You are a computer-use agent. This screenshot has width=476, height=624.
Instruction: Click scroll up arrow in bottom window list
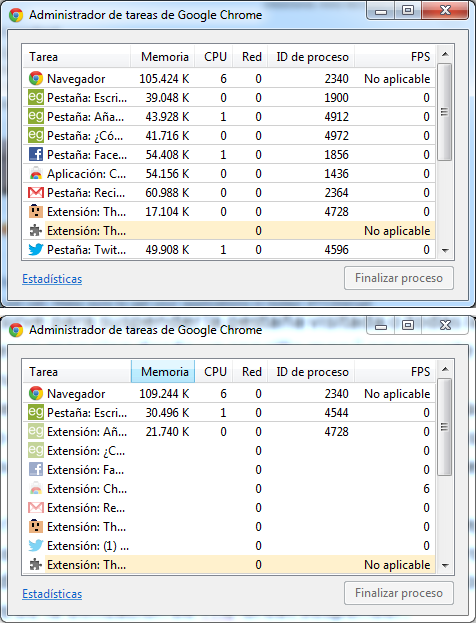pyautogui.click(x=445, y=369)
